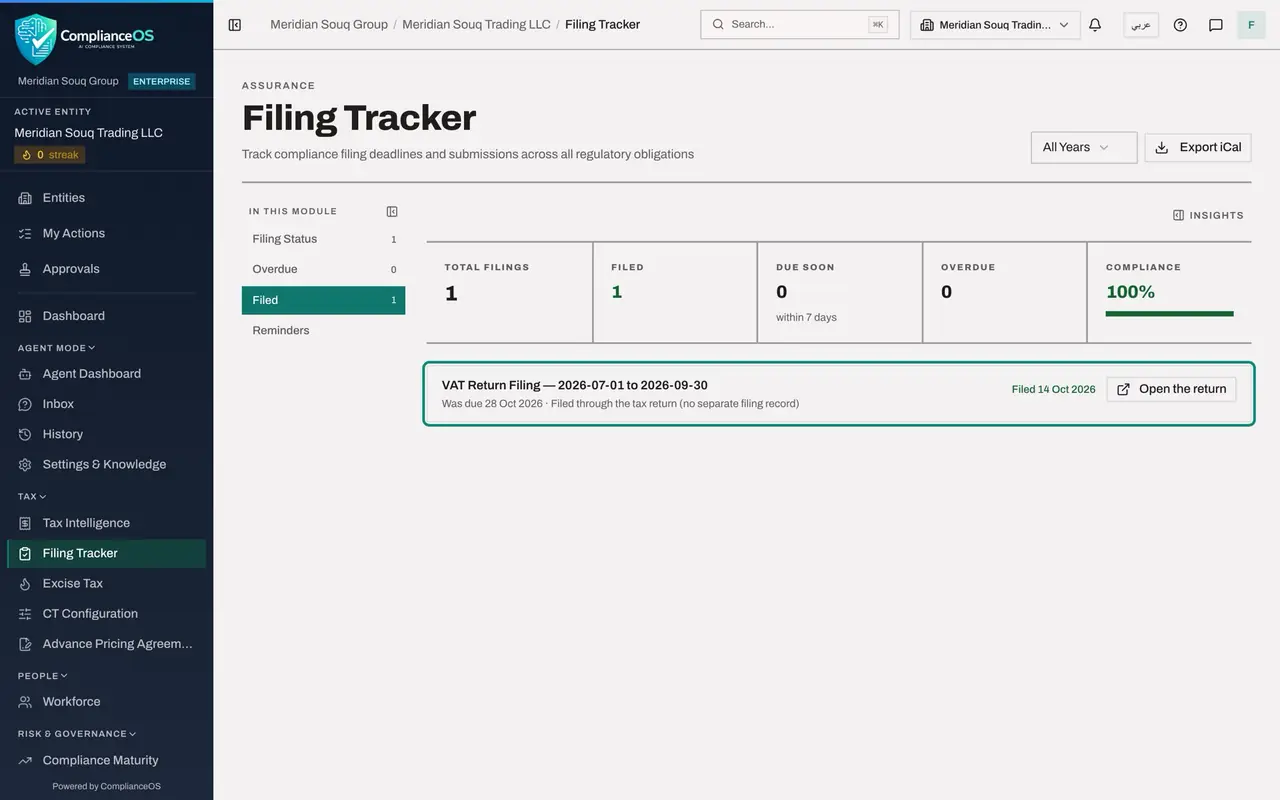This screenshot has height=800, width=1280.
Task: Click the My Actions sidebar icon
Action: [x=25, y=233]
